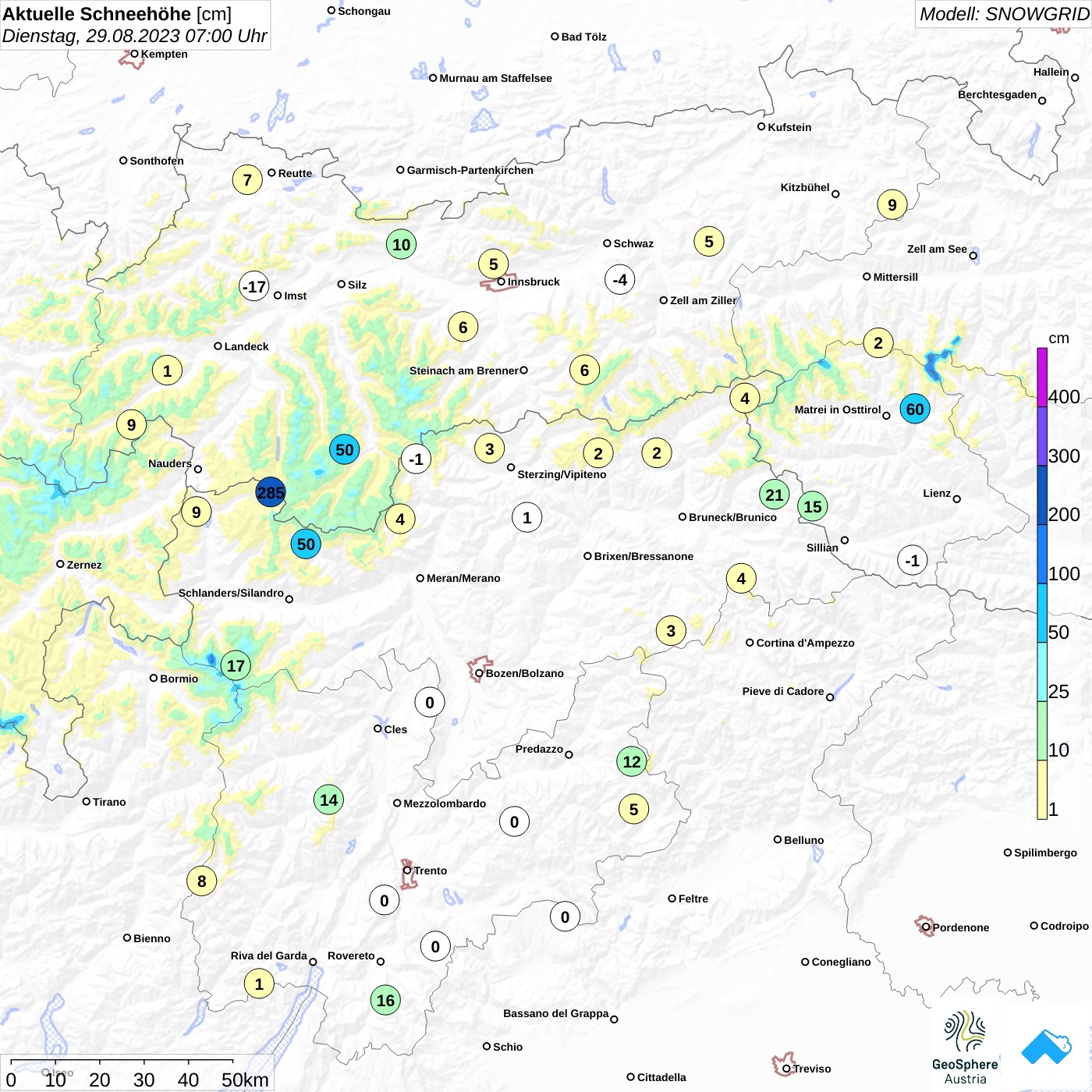Click the magenta 400 cm legend swatch
Image resolution: width=1092 pixels, height=1092 pixels.
[1042, 378]
